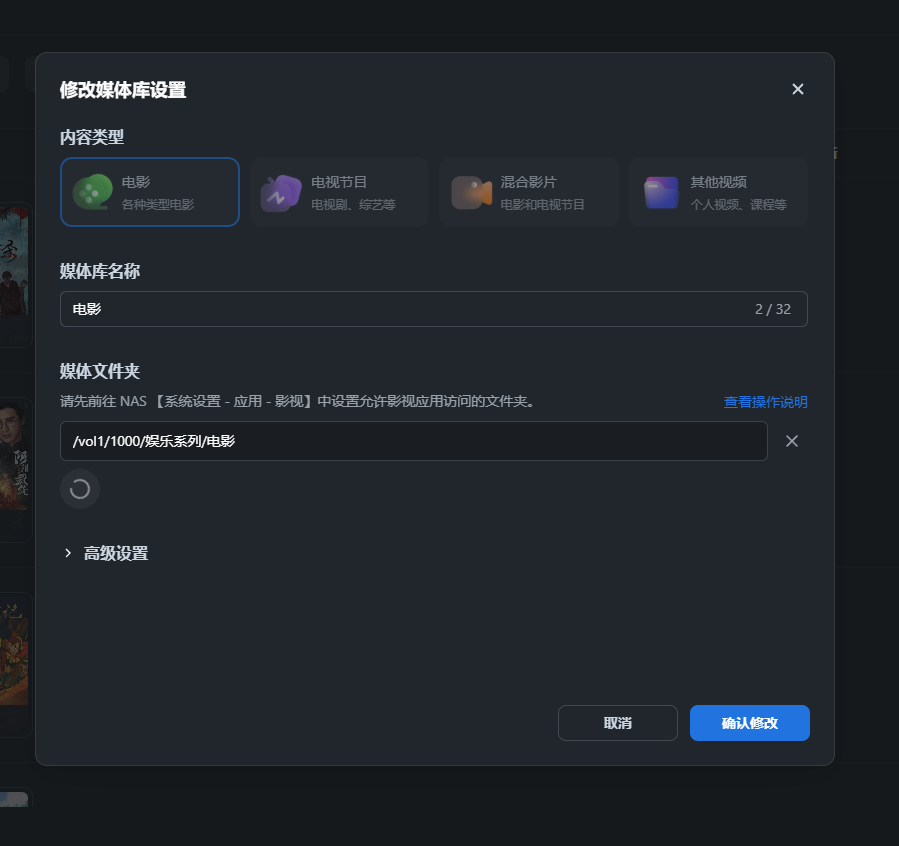Viewport: 899px width, 846px height.
Task: Click the orange 混合影片 mixed content icon
Action: click(x=471, y=191)
